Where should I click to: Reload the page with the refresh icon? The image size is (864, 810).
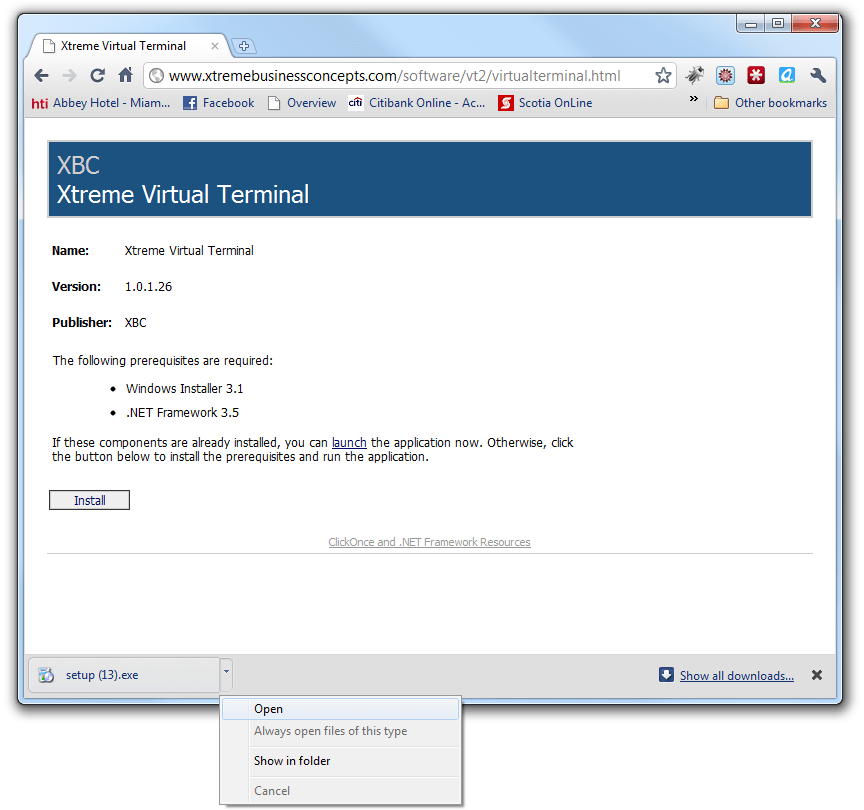[x=96, y=75]
